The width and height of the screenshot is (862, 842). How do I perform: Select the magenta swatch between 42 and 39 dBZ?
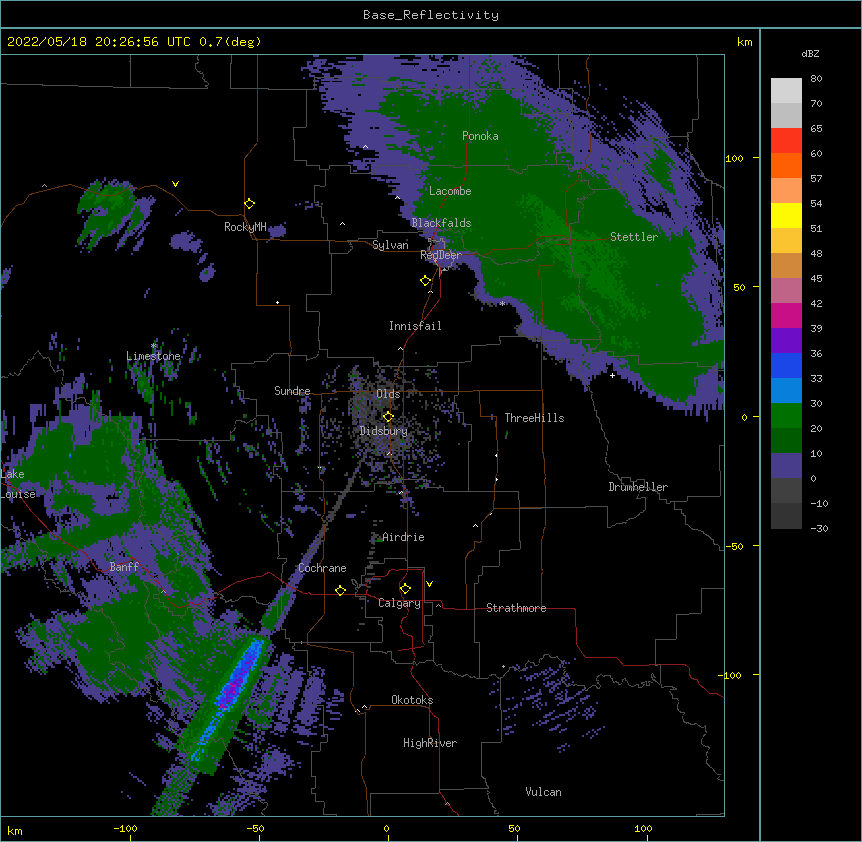click(786, 315)
